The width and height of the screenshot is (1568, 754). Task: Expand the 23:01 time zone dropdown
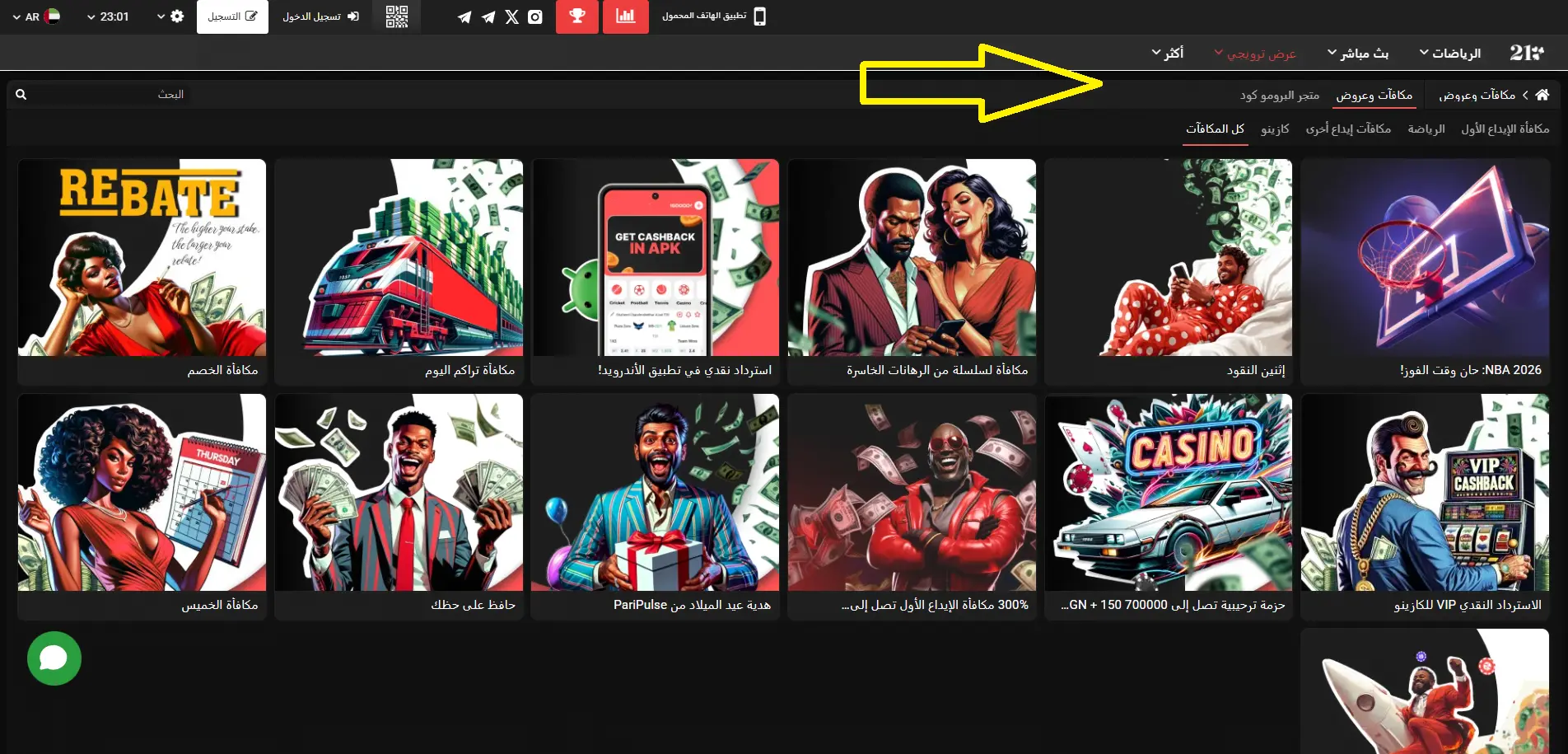[108, 16]
